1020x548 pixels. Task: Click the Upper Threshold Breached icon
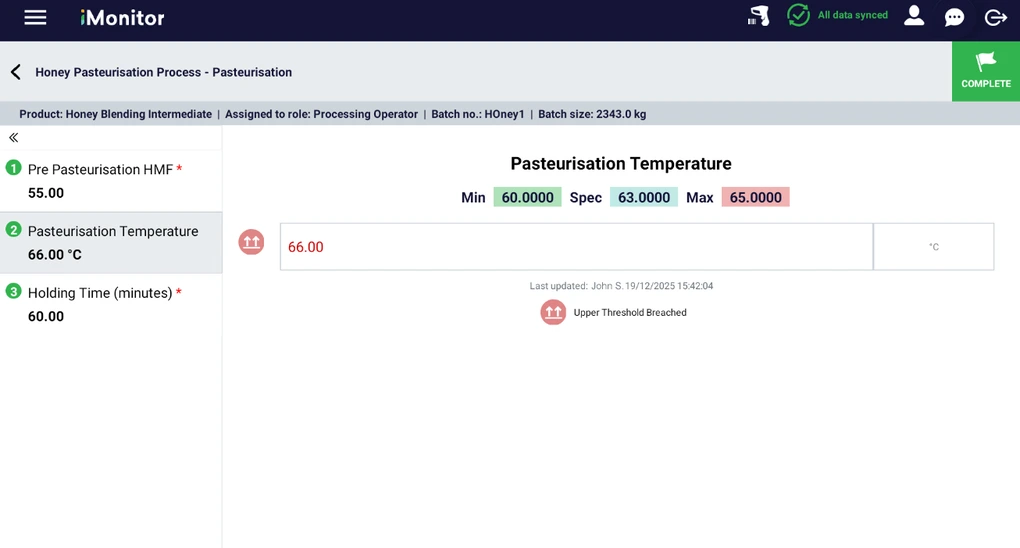coord(553,312)
